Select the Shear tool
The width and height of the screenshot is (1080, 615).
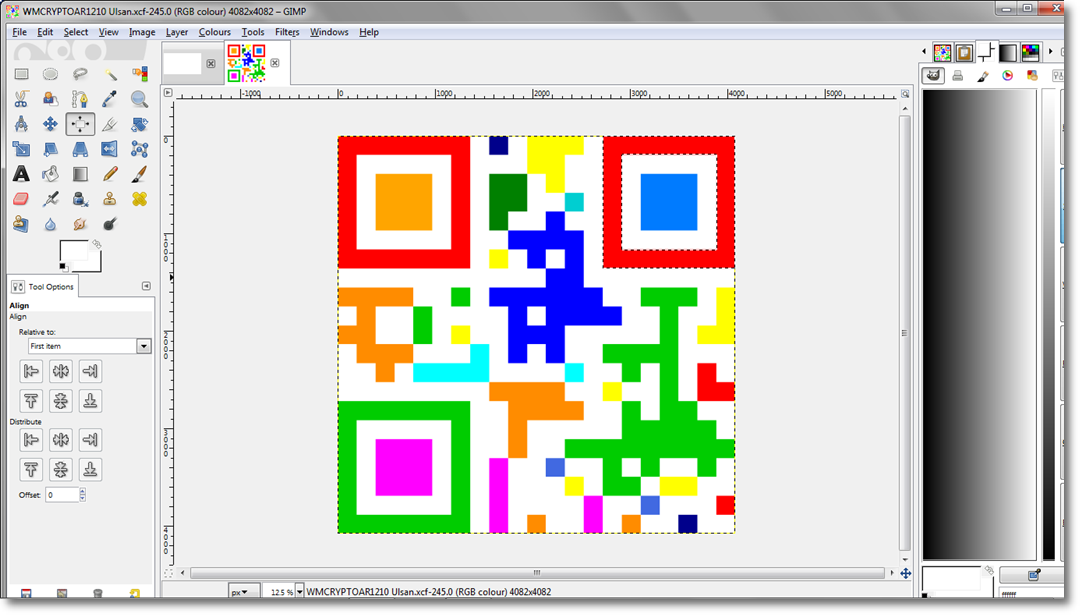(x=50, y=149)
